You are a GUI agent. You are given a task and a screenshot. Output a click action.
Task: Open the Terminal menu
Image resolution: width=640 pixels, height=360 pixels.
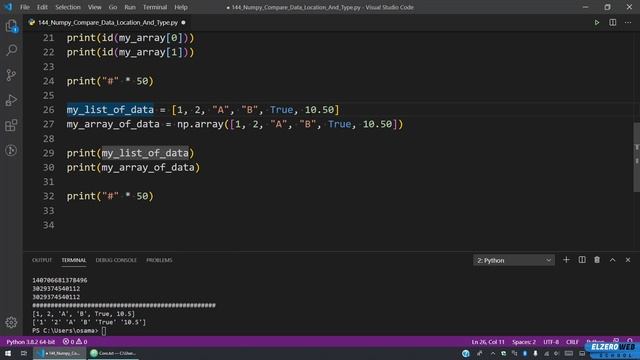click(155, 7)
